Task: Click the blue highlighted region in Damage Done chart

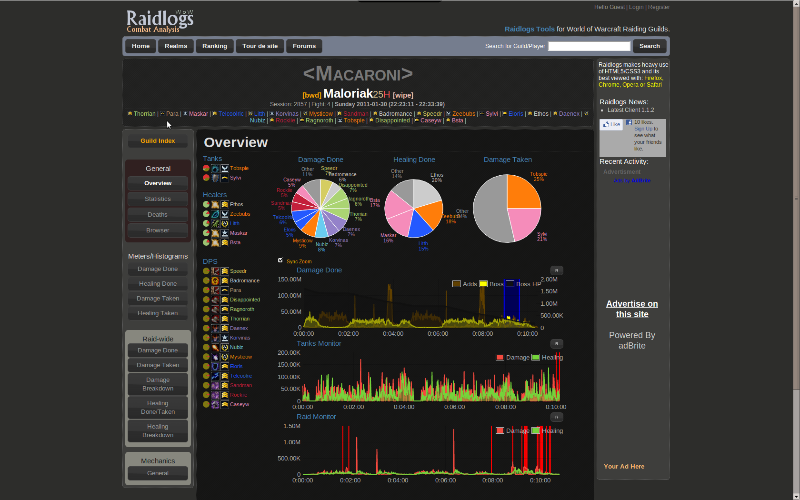Action: [x=512, y=301]
